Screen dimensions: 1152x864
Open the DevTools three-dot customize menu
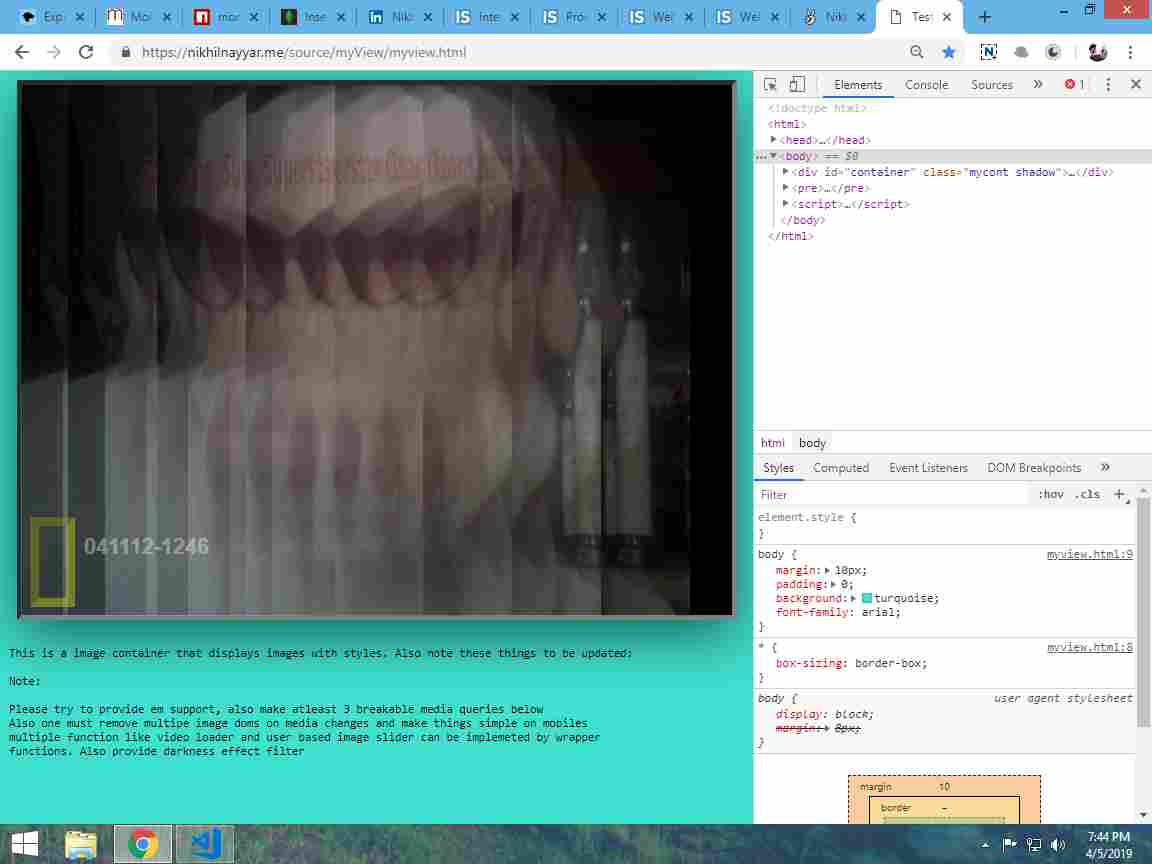click(1108, 85)
